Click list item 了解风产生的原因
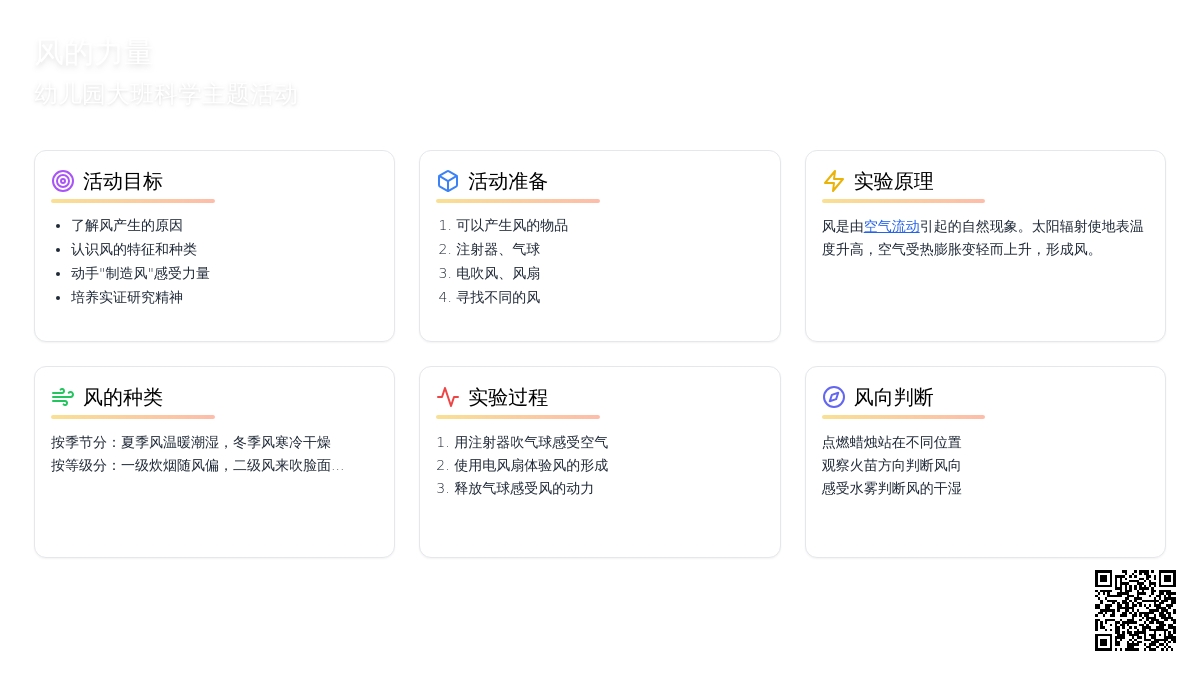The image size is (1200, 675). pyautogui.click(x=127, y=226)
